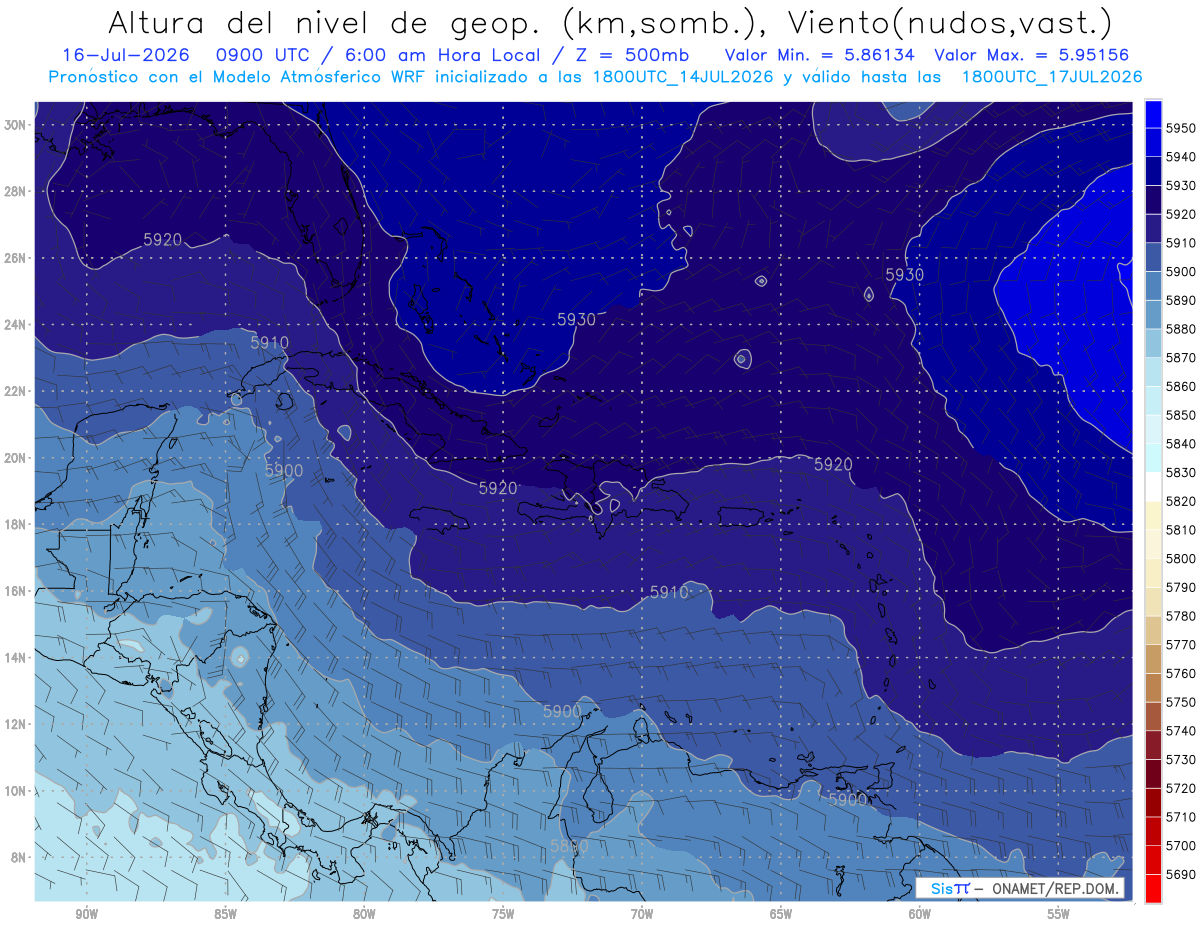Click the colorbar tick label 5700

(x=1180, y=845)
